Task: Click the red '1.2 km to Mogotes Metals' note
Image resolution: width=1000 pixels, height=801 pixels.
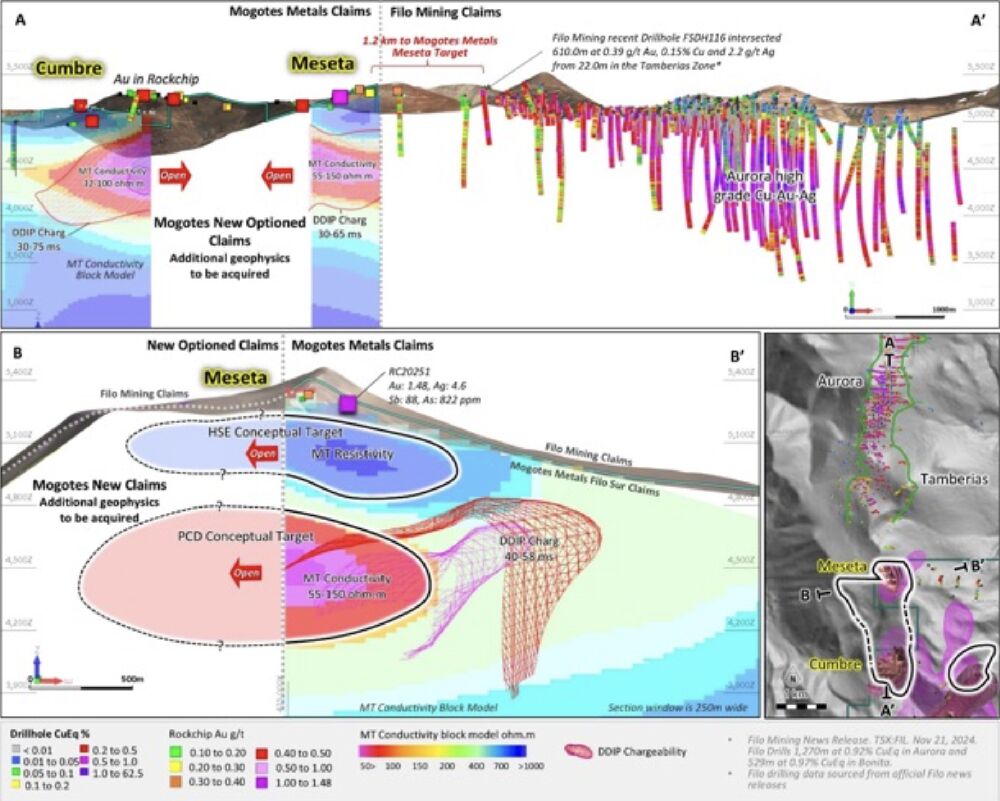Action: 430,46
